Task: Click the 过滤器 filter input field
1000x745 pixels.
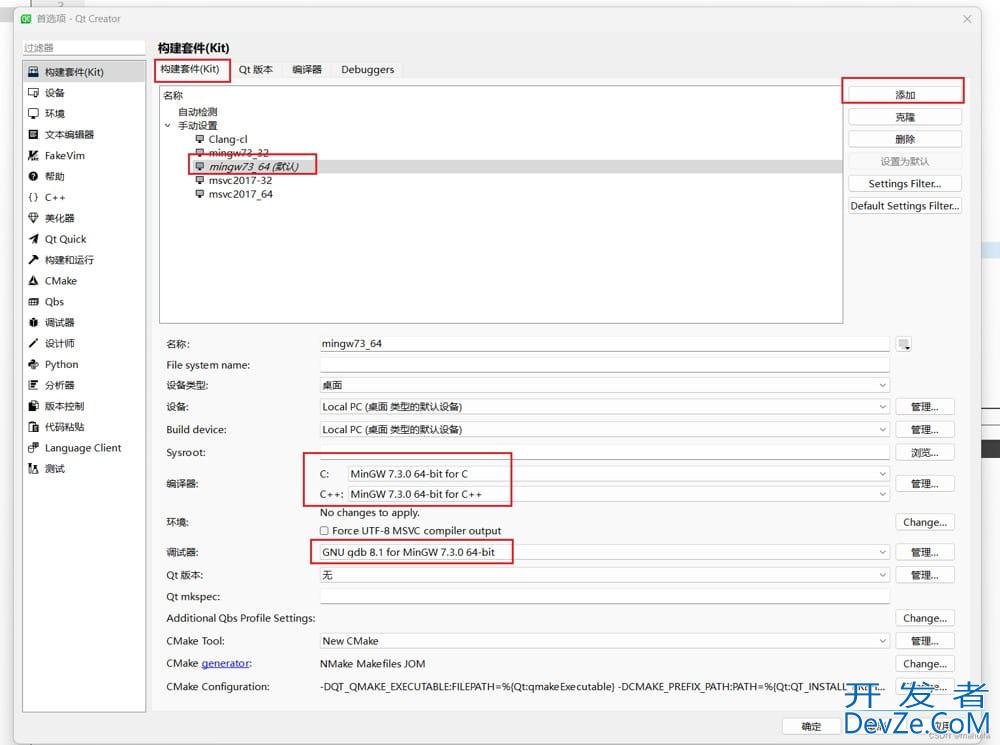Action: click(x=84, y=48)
